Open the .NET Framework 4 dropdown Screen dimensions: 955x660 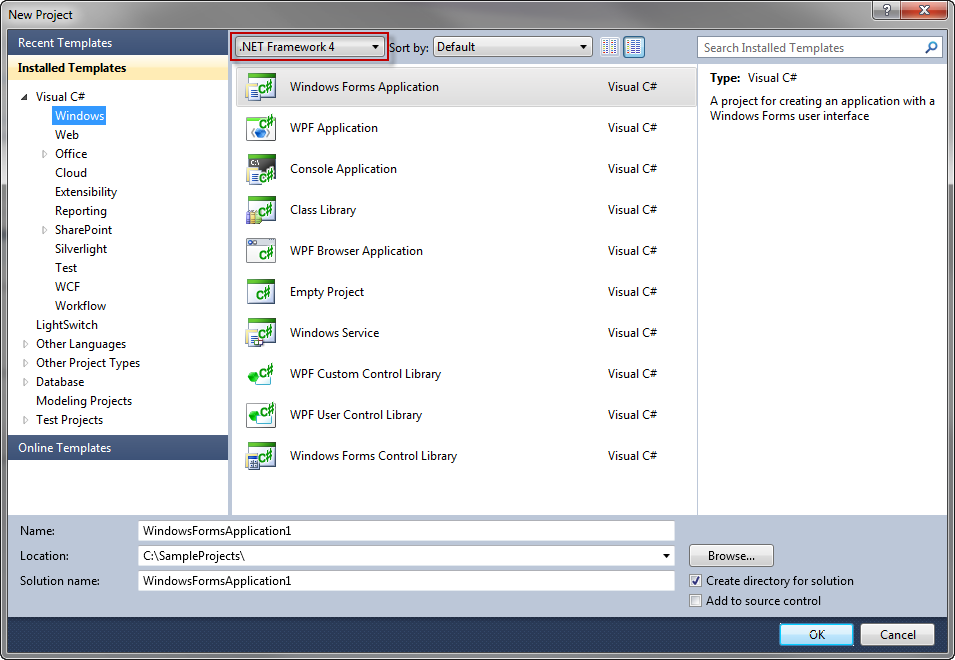[x=308, y=47]
